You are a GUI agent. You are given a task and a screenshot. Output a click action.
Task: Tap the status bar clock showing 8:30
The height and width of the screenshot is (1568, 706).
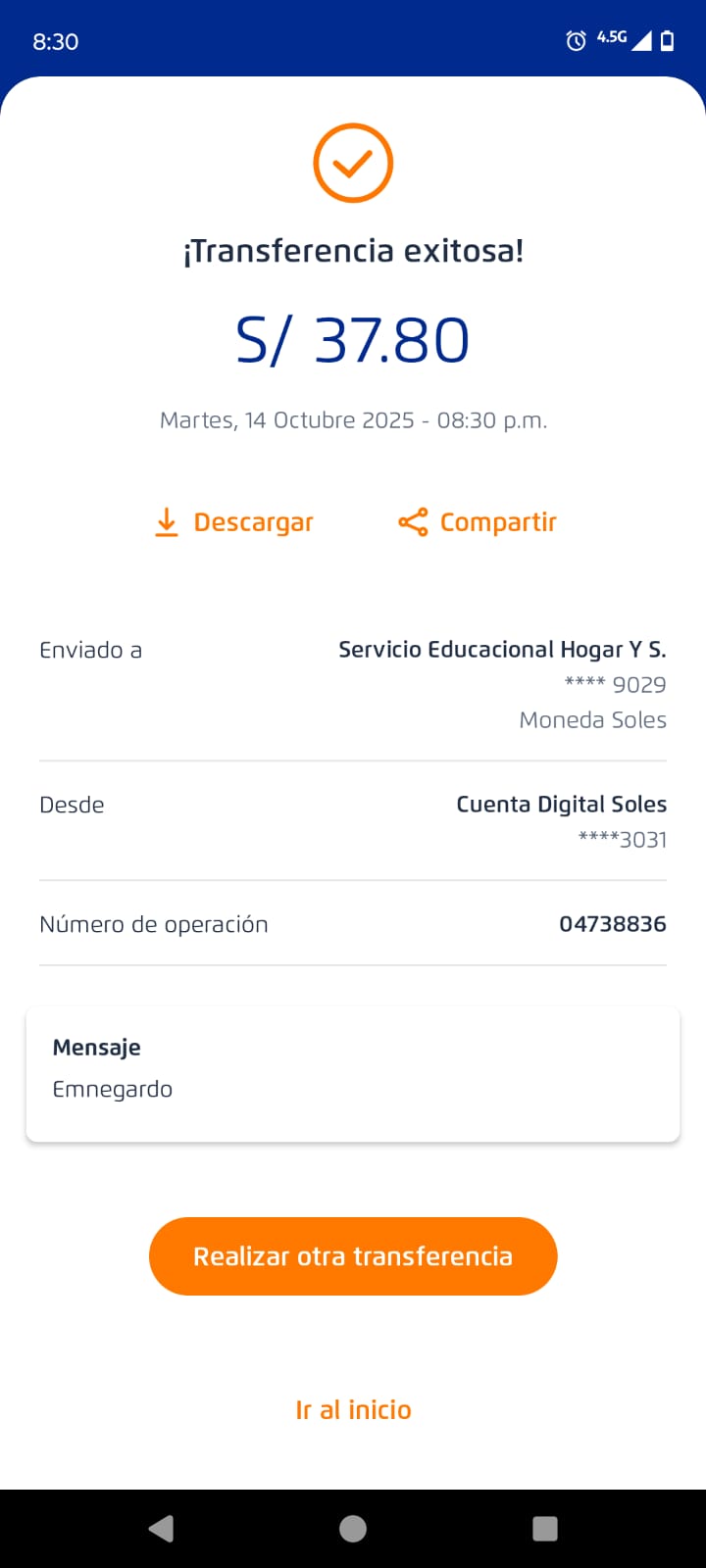(x=56, y=41)
